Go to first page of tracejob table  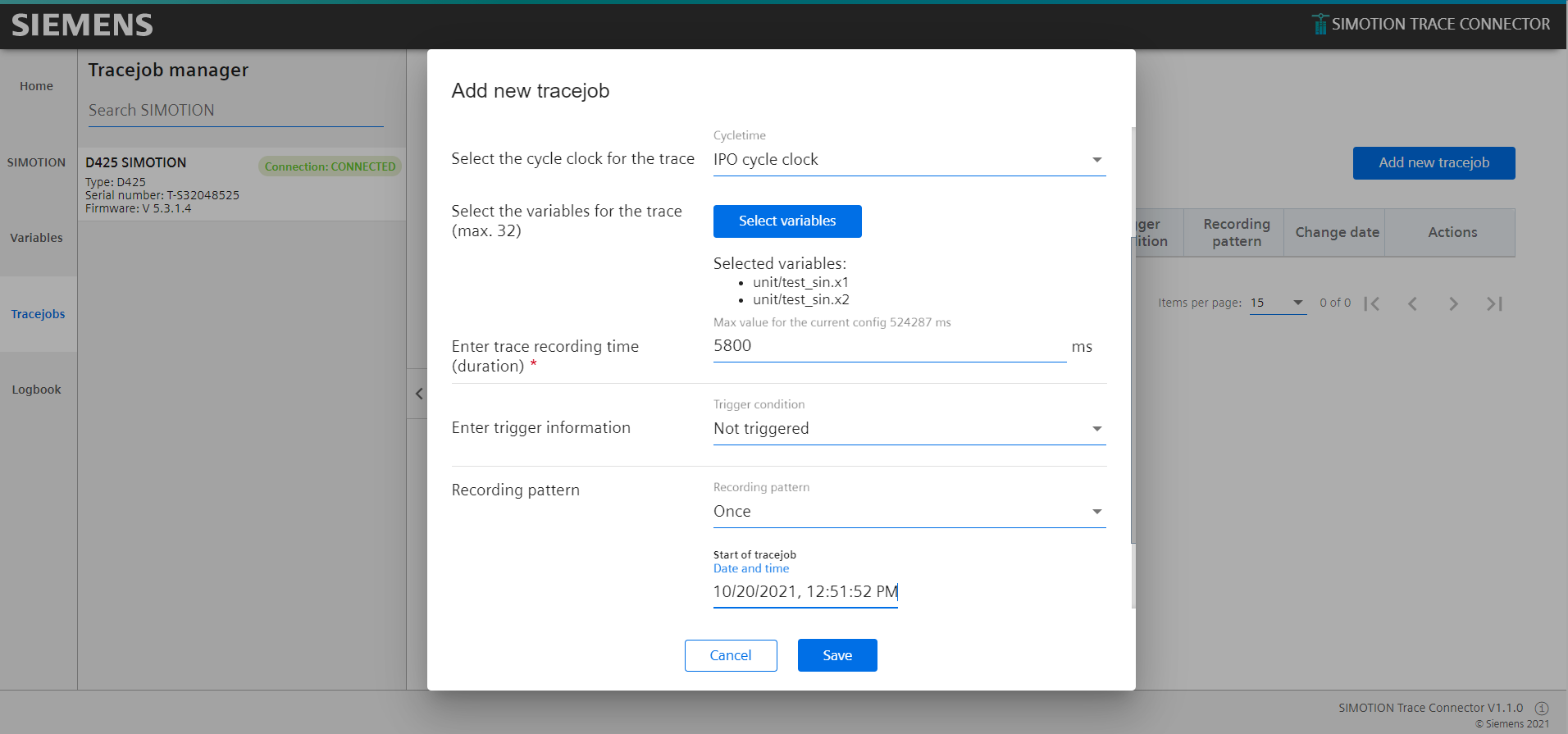(1372, 303)
